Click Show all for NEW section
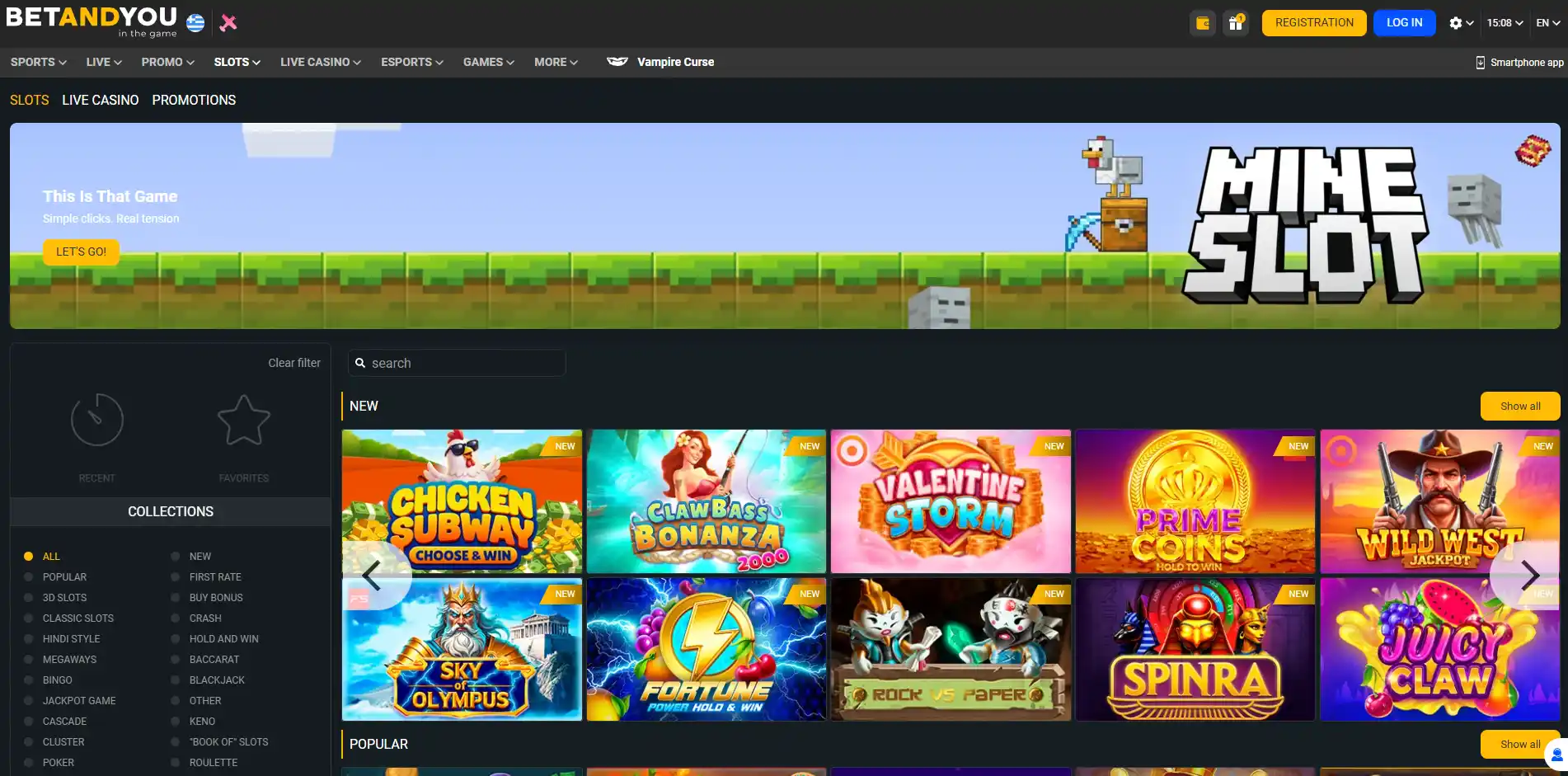 (x=1520, y=406)
